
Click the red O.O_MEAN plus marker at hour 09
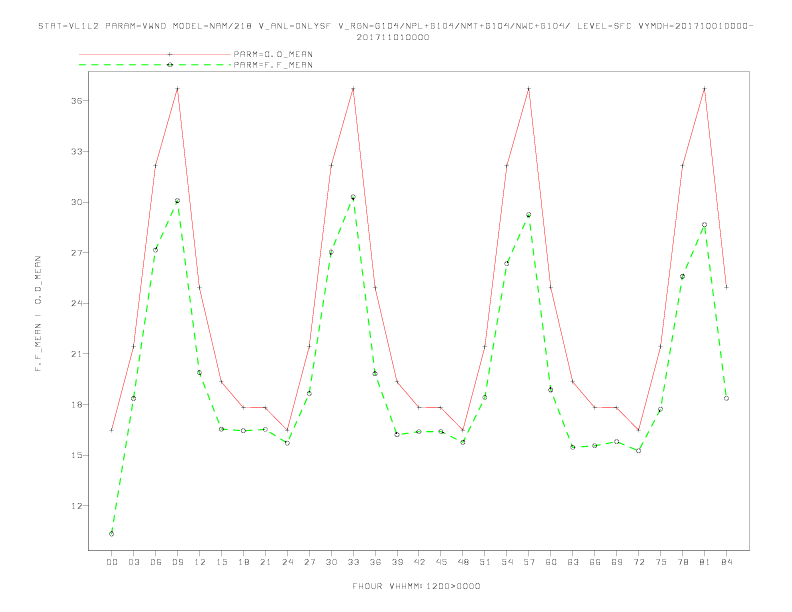177,89
